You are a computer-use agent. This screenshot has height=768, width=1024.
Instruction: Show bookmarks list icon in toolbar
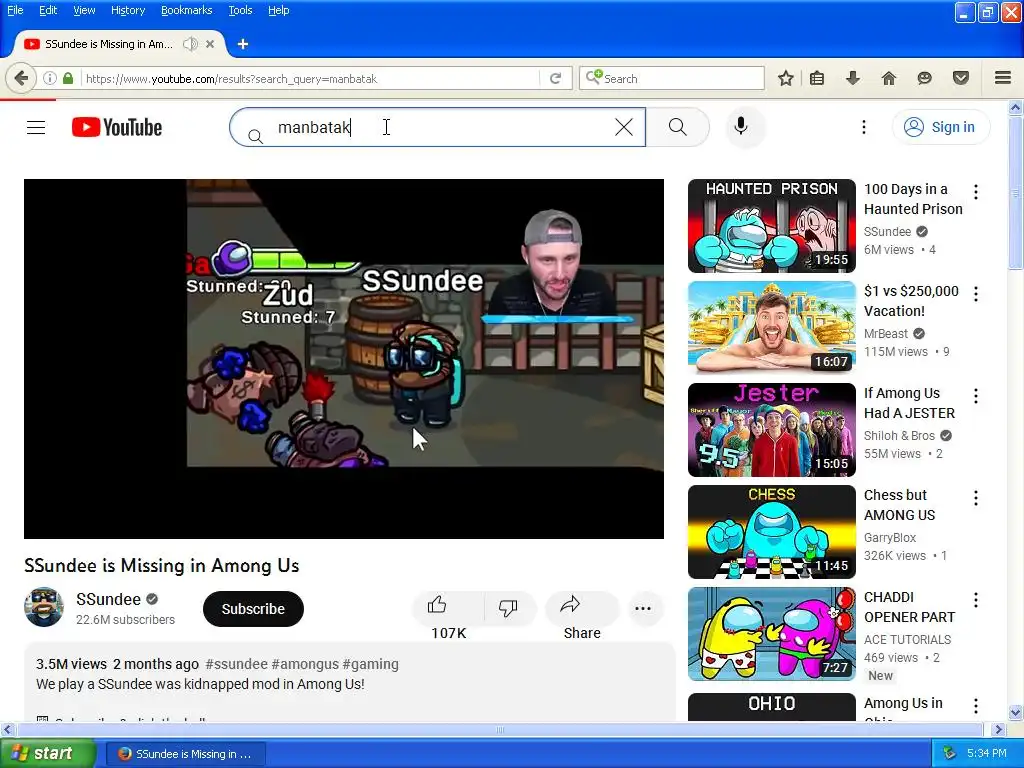[817, 78]
